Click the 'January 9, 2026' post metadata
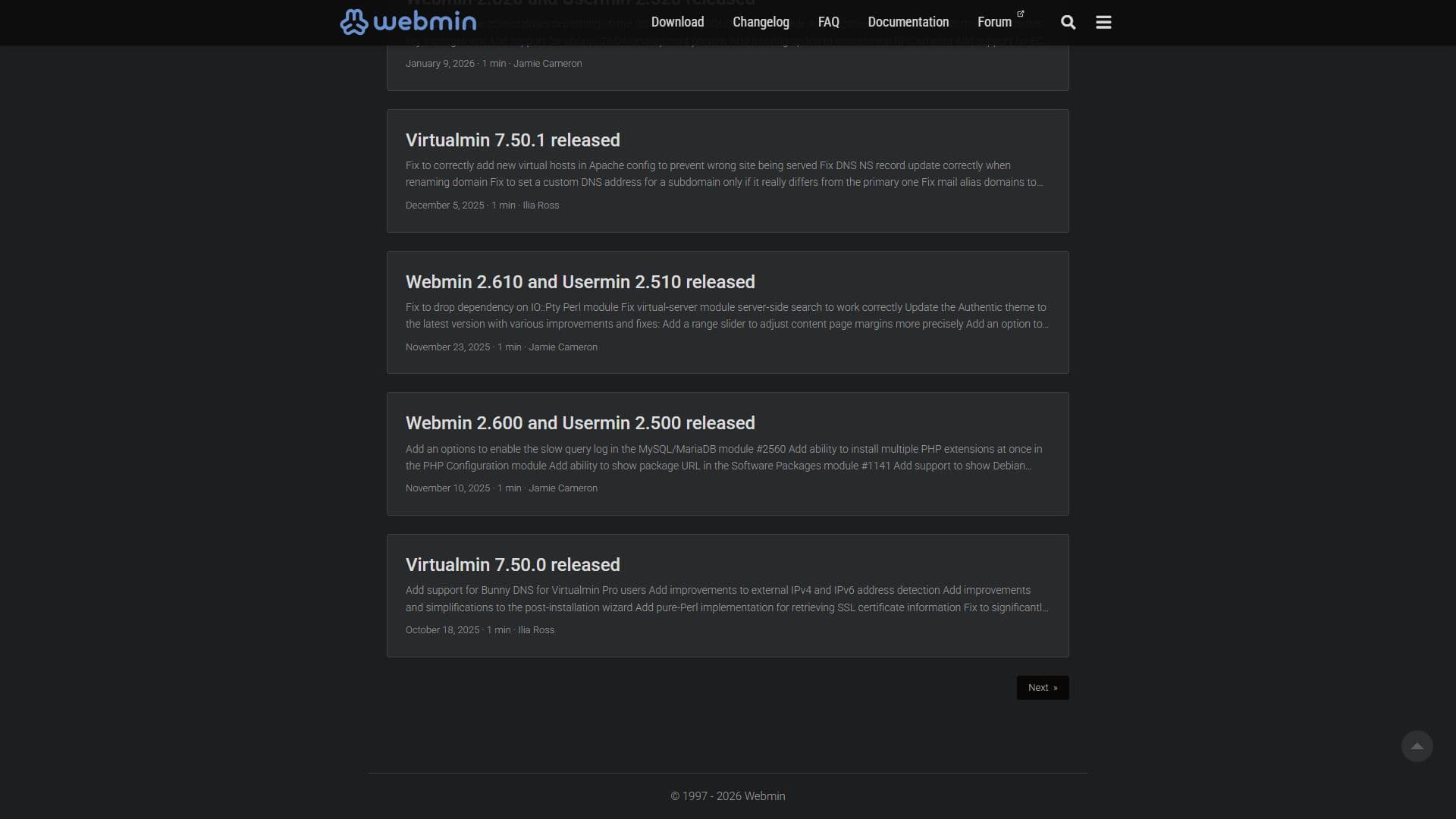 pyautogui.click(x=494, y=64)
